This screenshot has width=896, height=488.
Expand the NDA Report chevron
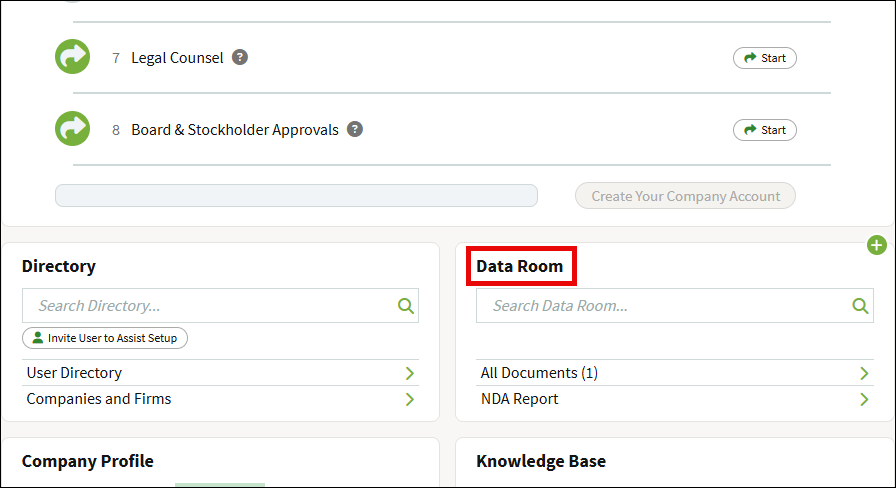pyautogui.click(x=864, y=399)
